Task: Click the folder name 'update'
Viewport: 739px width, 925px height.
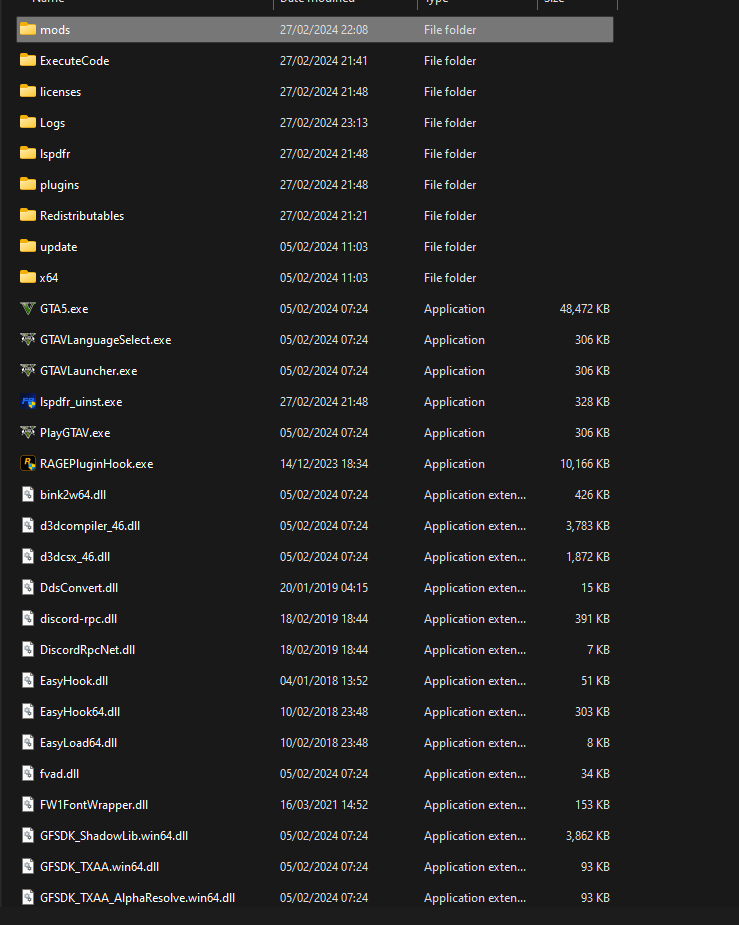Action: point(58,247)
